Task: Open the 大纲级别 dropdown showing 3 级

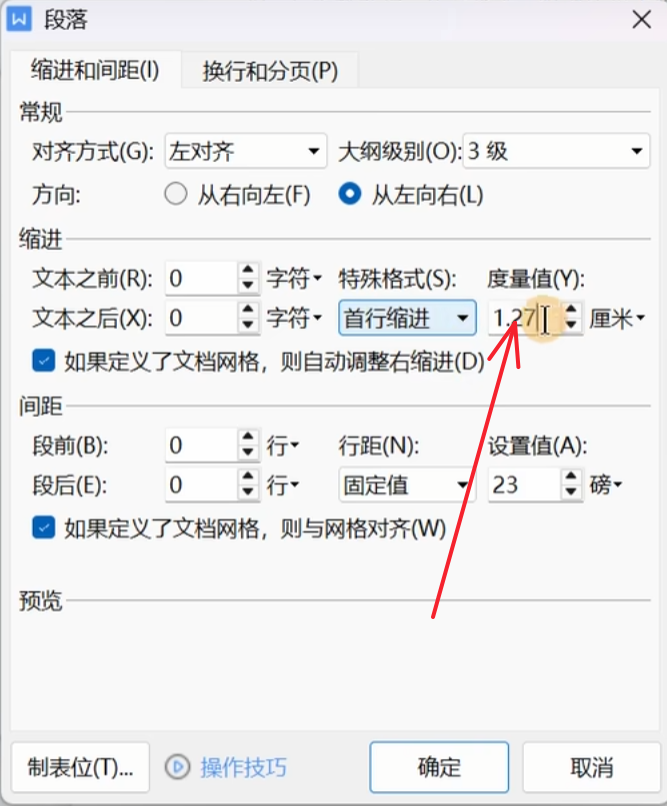Action: click(x=557, y=151)
